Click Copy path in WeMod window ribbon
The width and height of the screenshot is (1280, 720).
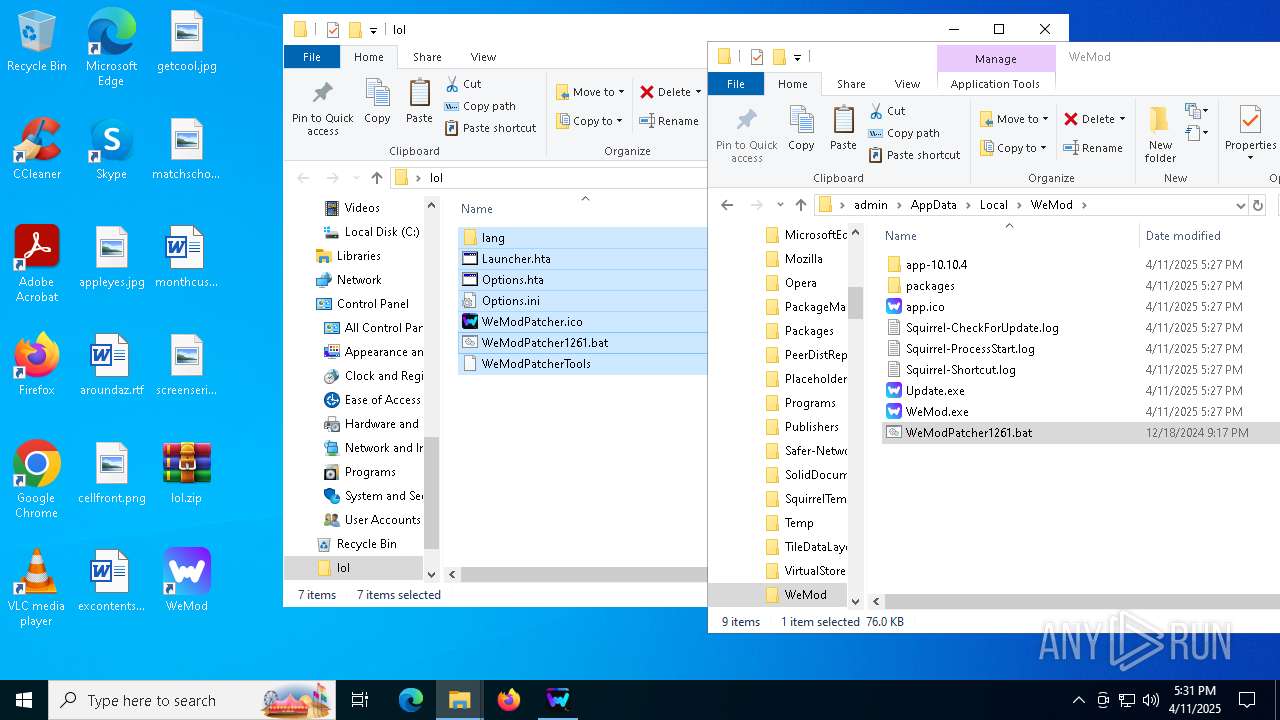[904, 133]
